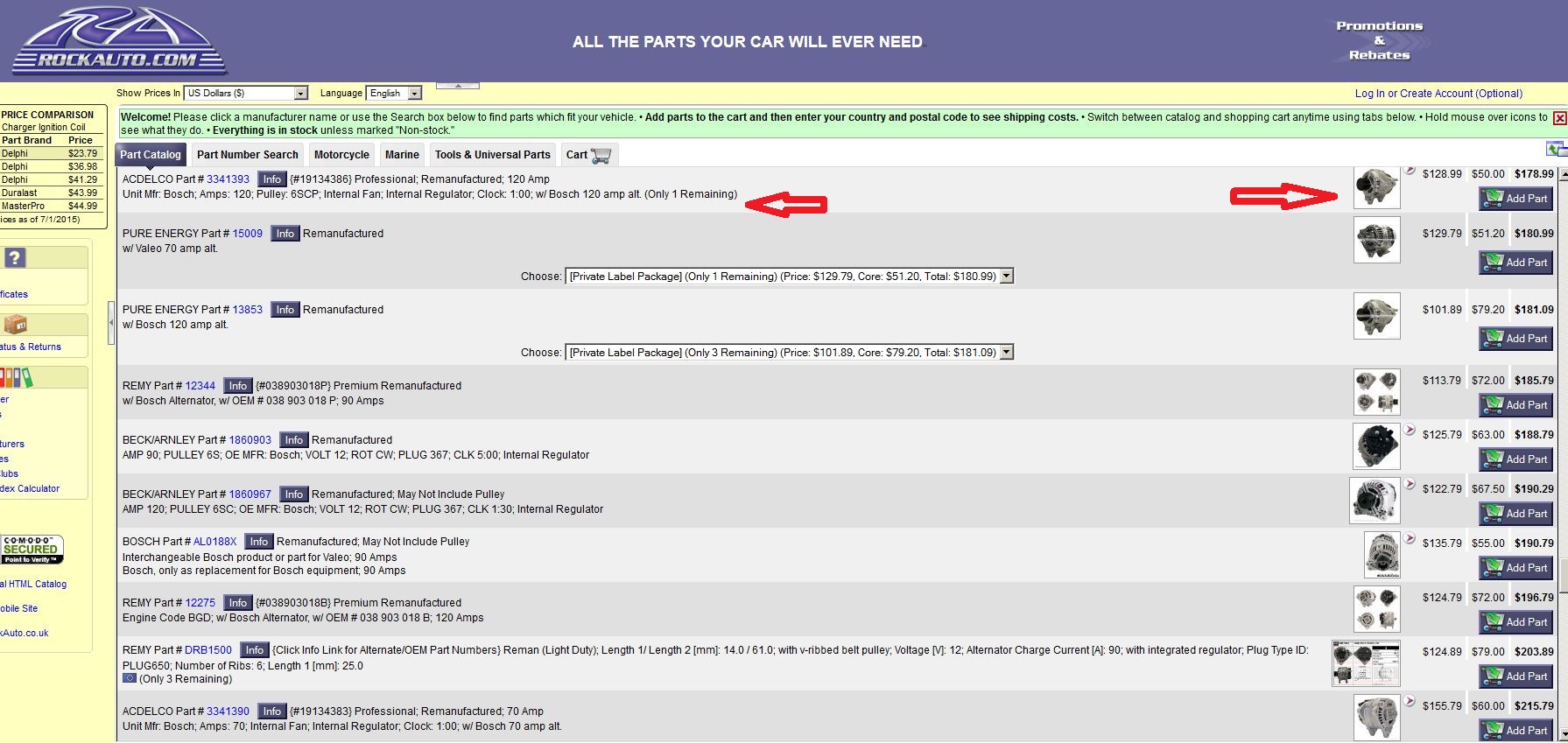Click the window icon below the welcome banner

tap(1556, 149)
